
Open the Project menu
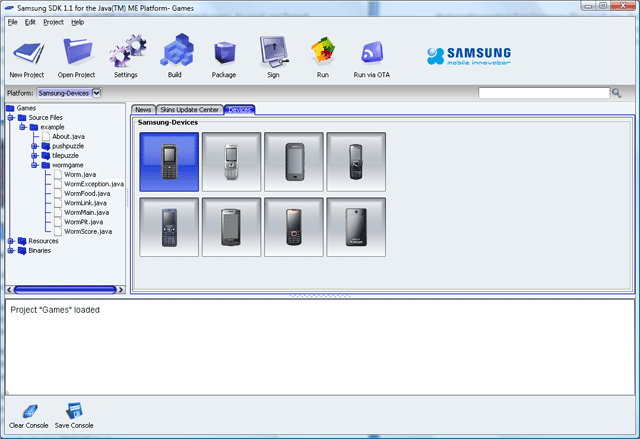pyautogui.click(x=53, y=21)
